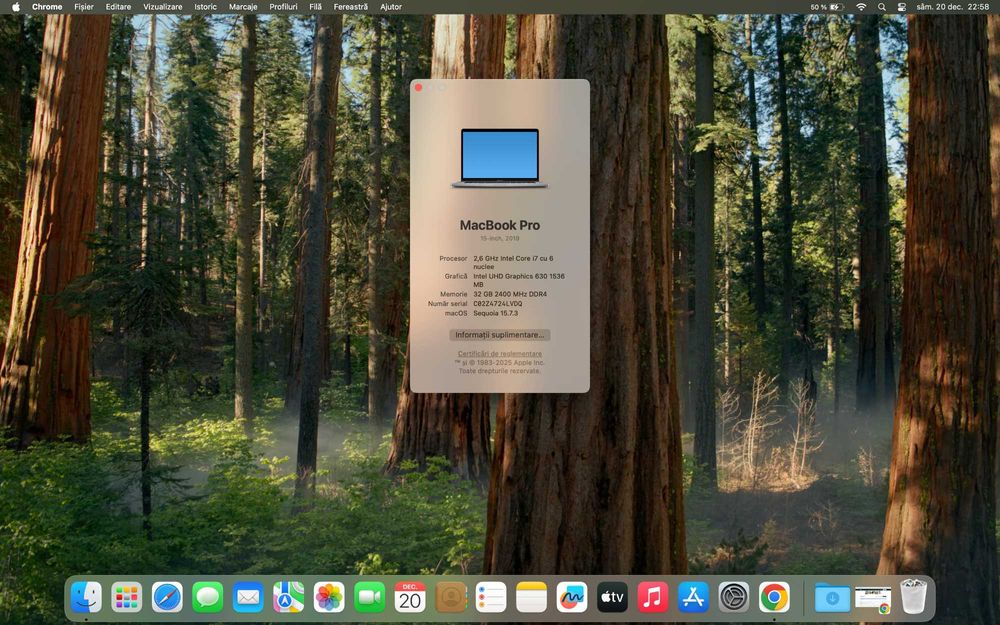Open System Settings from the dock
The width and height of the screenshot is (1000, 625).
pos(734,598)
